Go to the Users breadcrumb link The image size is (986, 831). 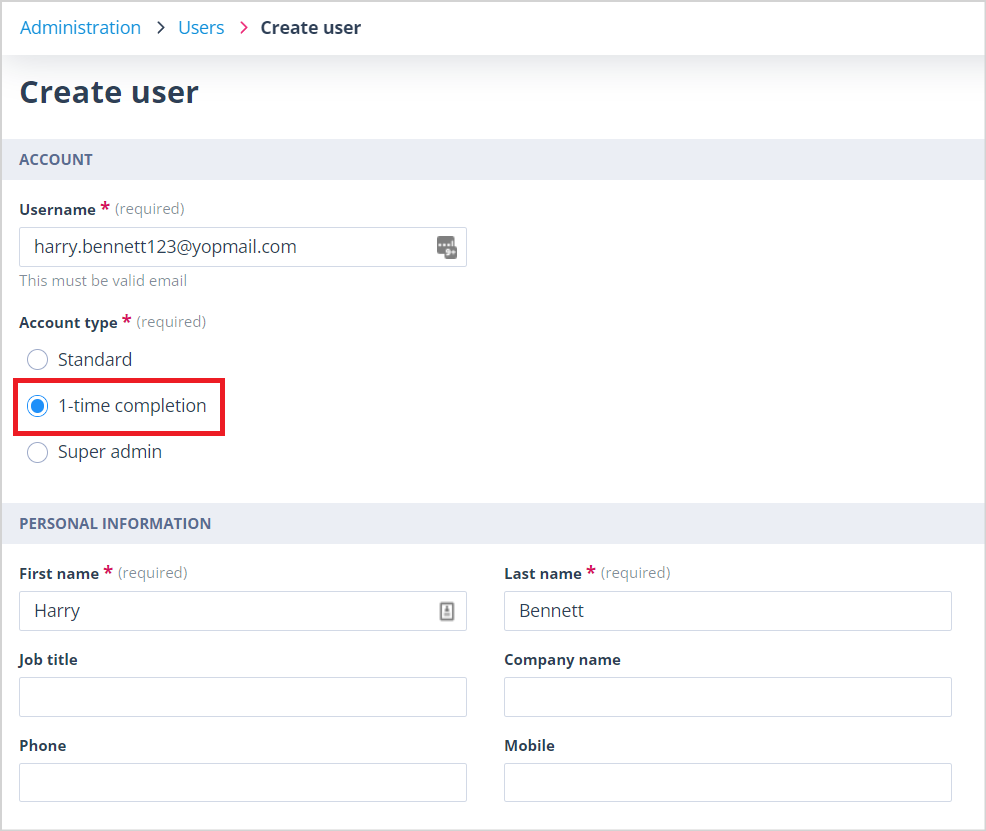point(201,28)
